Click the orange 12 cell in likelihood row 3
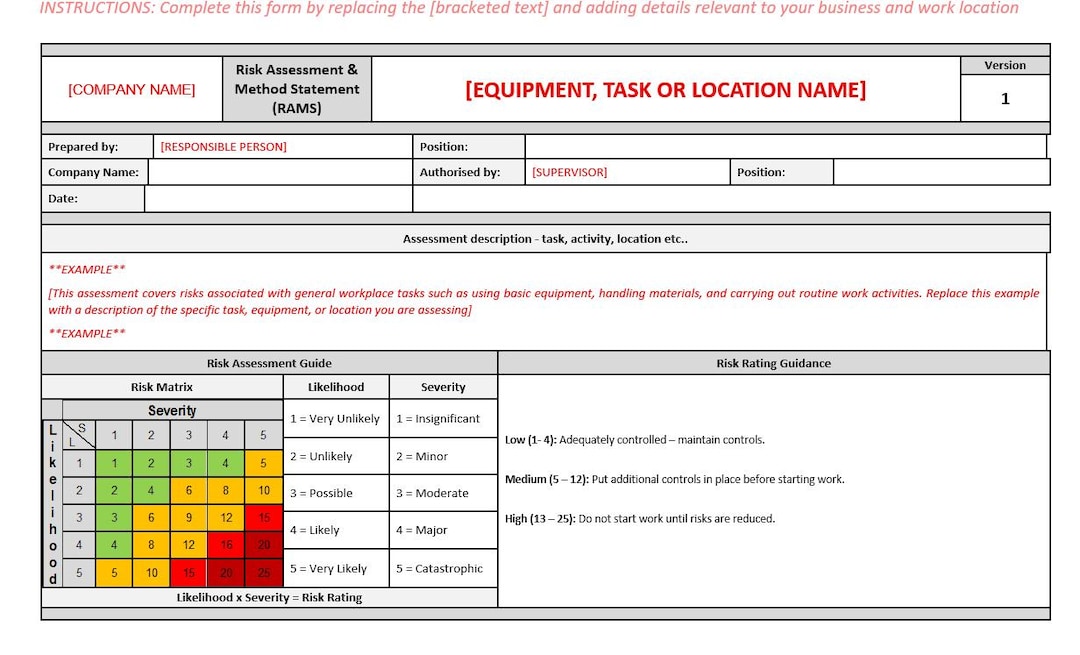Screen dimensions: 1080x655 (226, 517)
